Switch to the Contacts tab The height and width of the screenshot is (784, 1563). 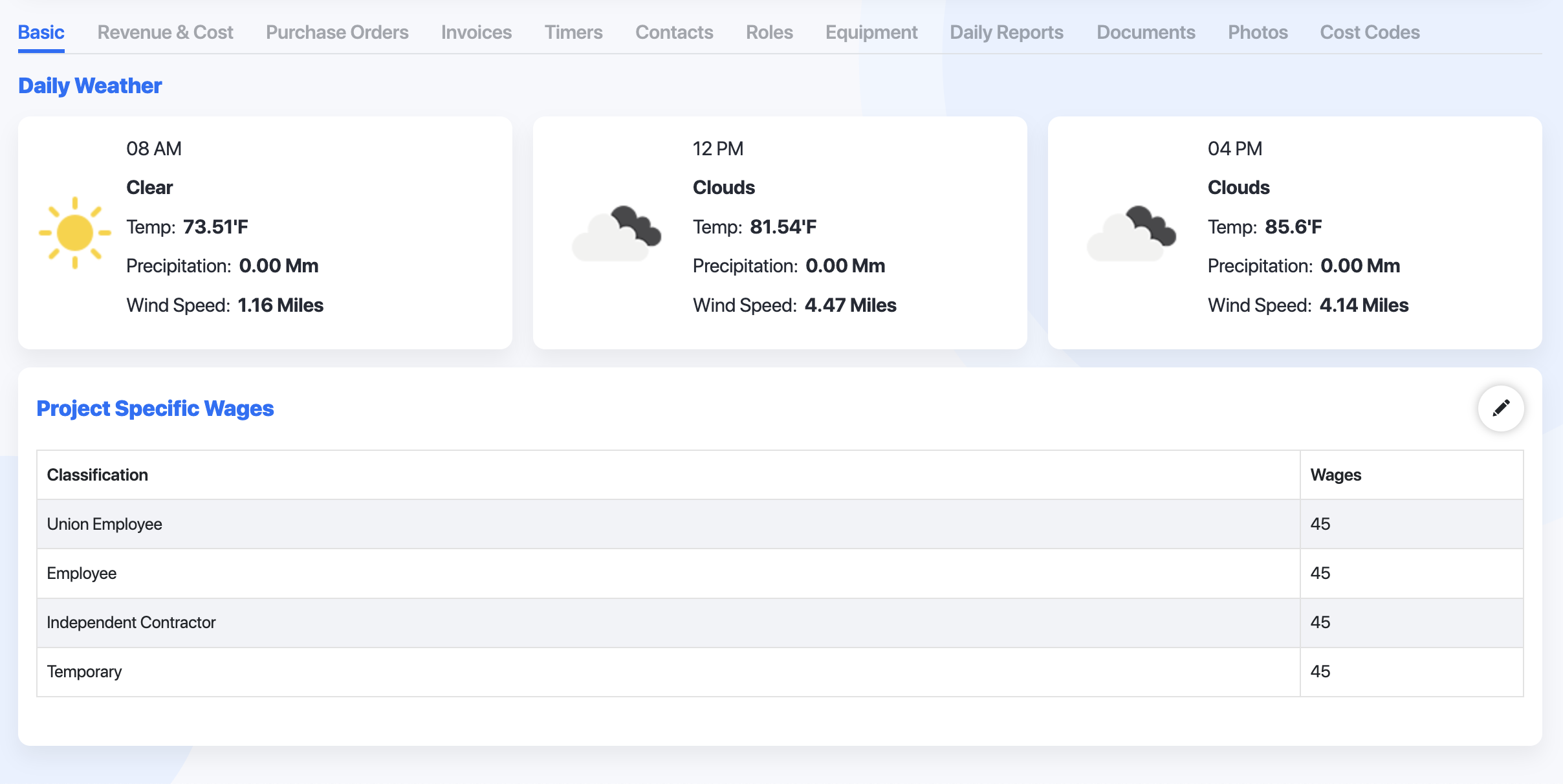tap(674, 32)
